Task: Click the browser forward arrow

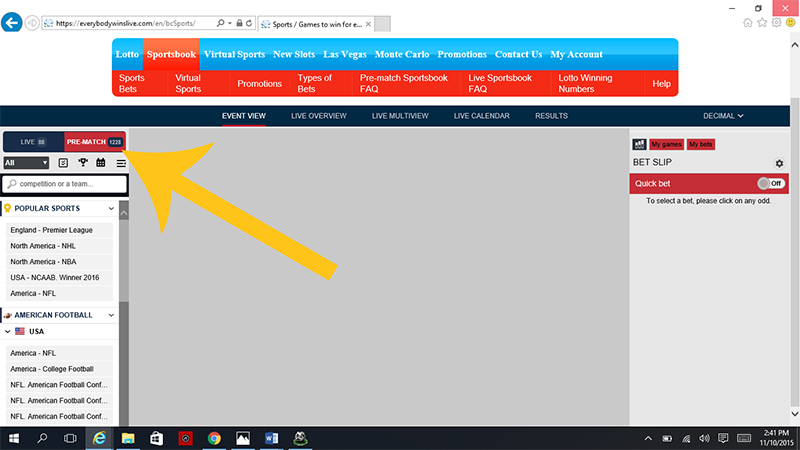Action: [x=32, y=23]
